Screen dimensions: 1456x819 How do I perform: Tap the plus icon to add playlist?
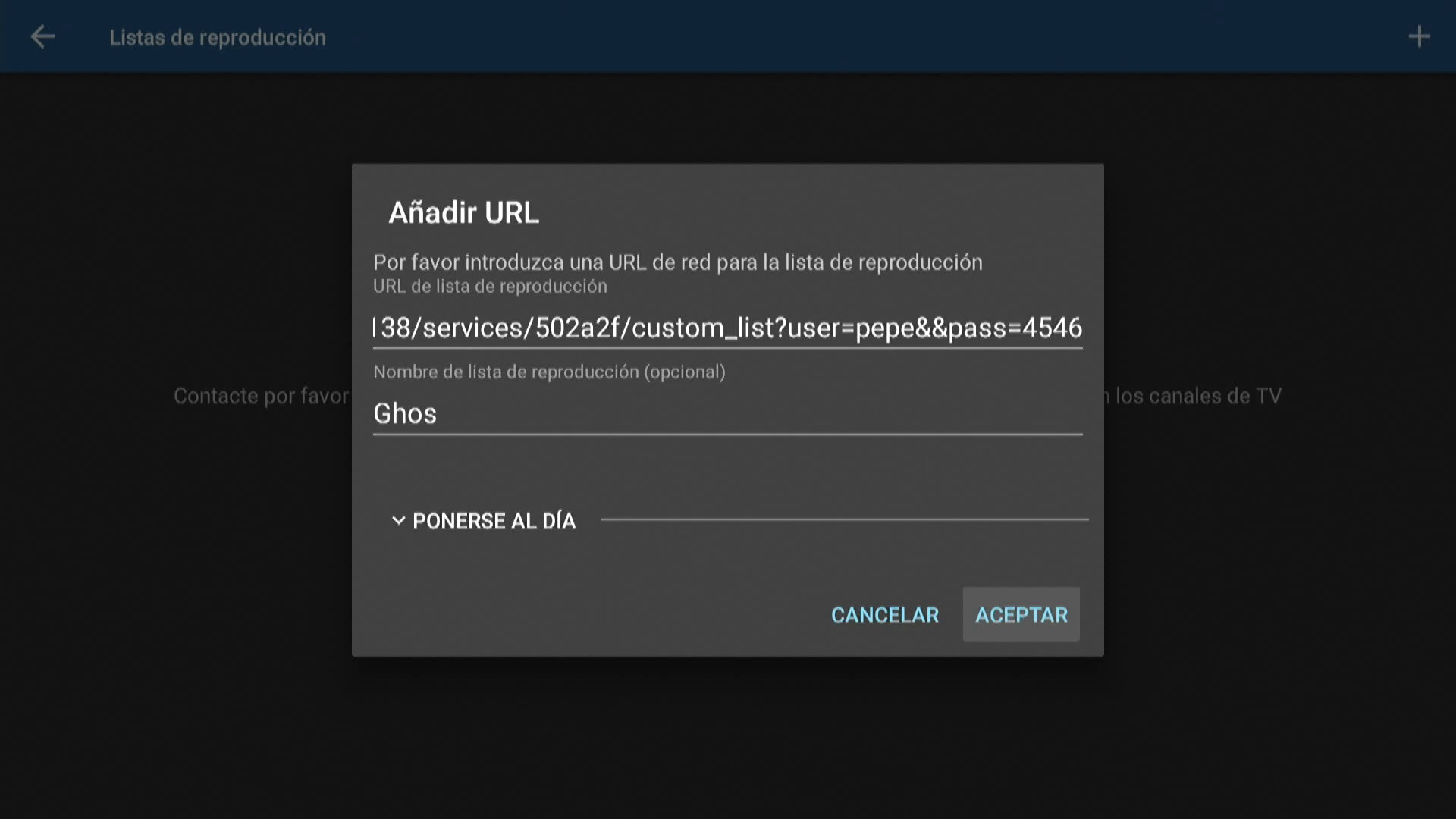1419,36
